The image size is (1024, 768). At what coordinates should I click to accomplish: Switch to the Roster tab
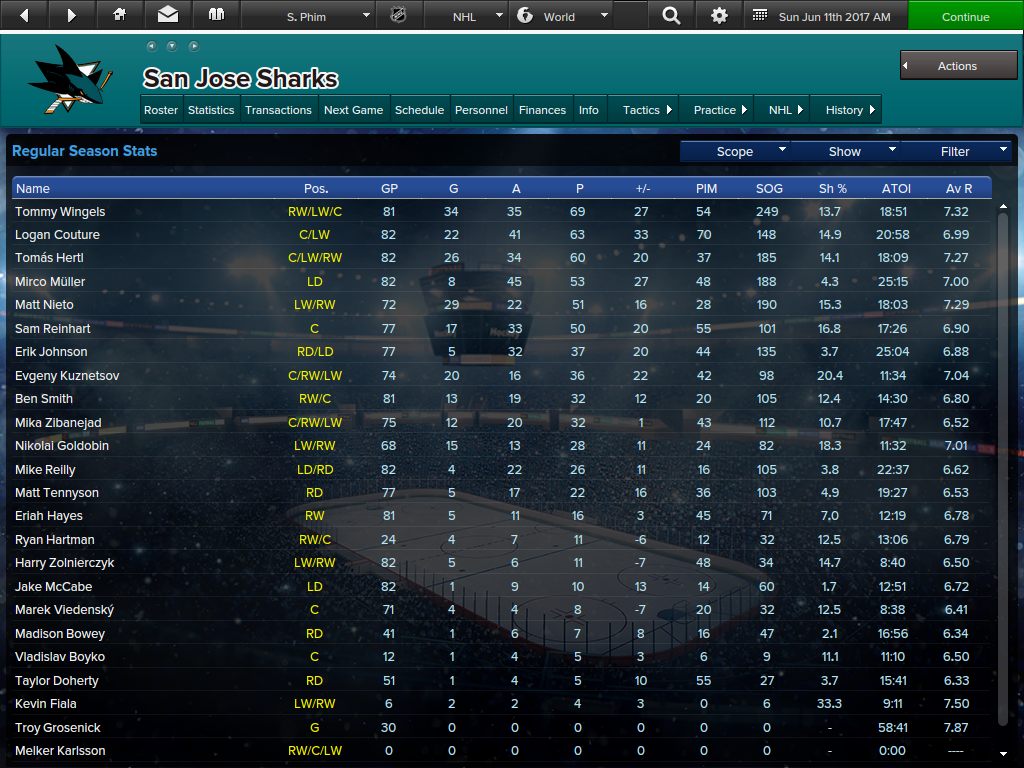(161, 110)
